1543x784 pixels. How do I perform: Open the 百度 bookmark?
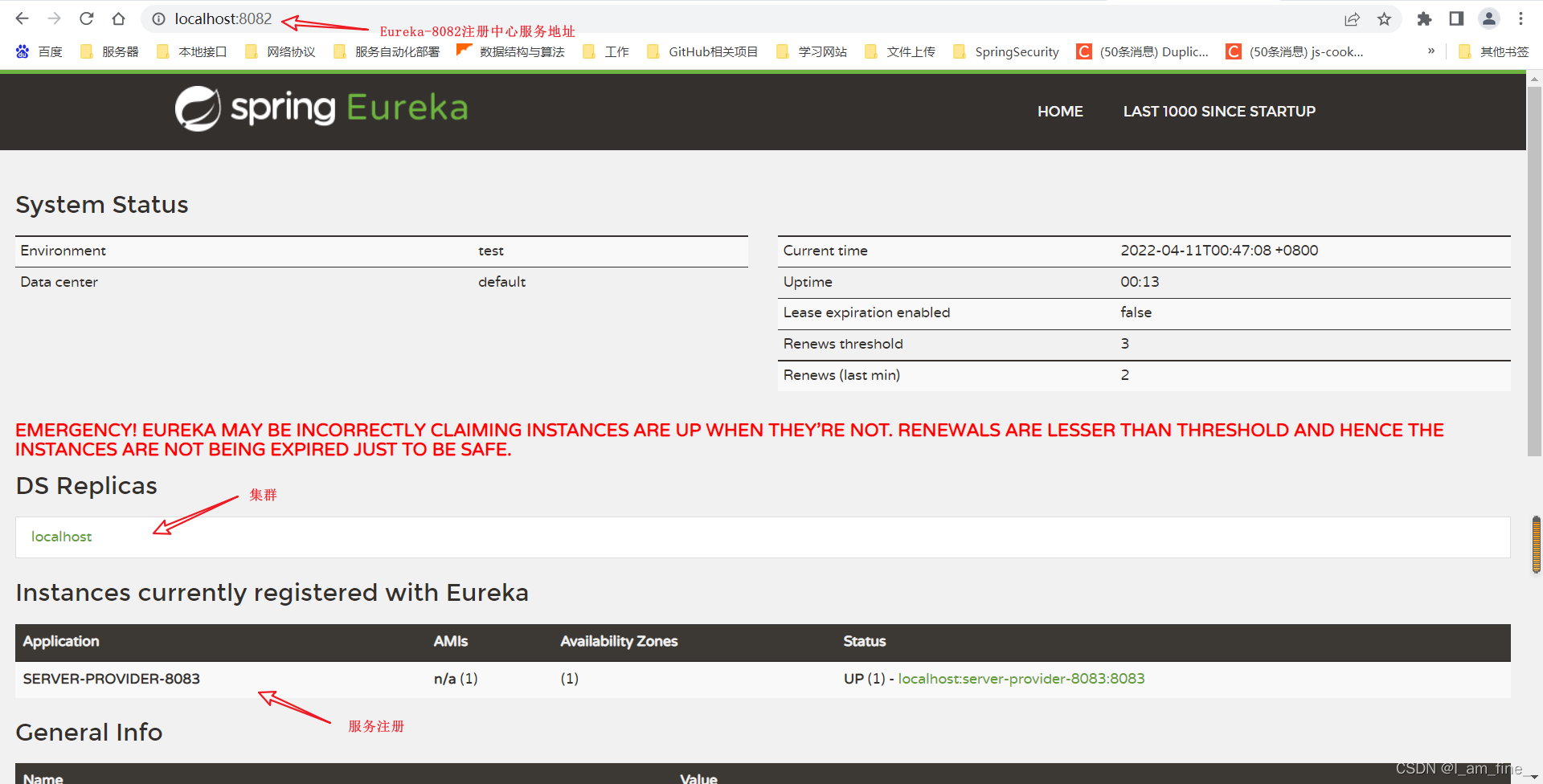coord(39,51)
